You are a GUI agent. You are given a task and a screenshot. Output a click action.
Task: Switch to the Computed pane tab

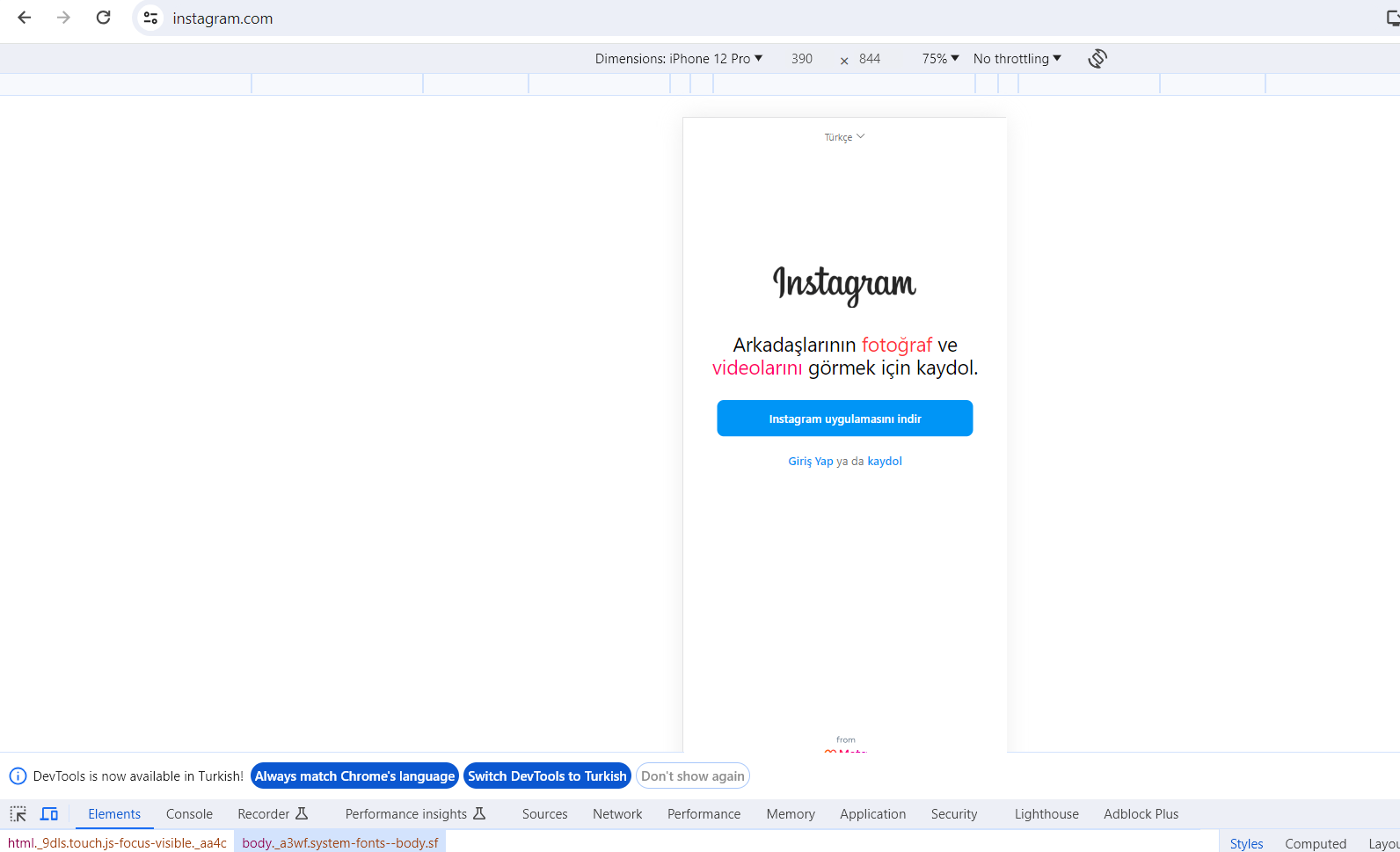pos(1316,843)
